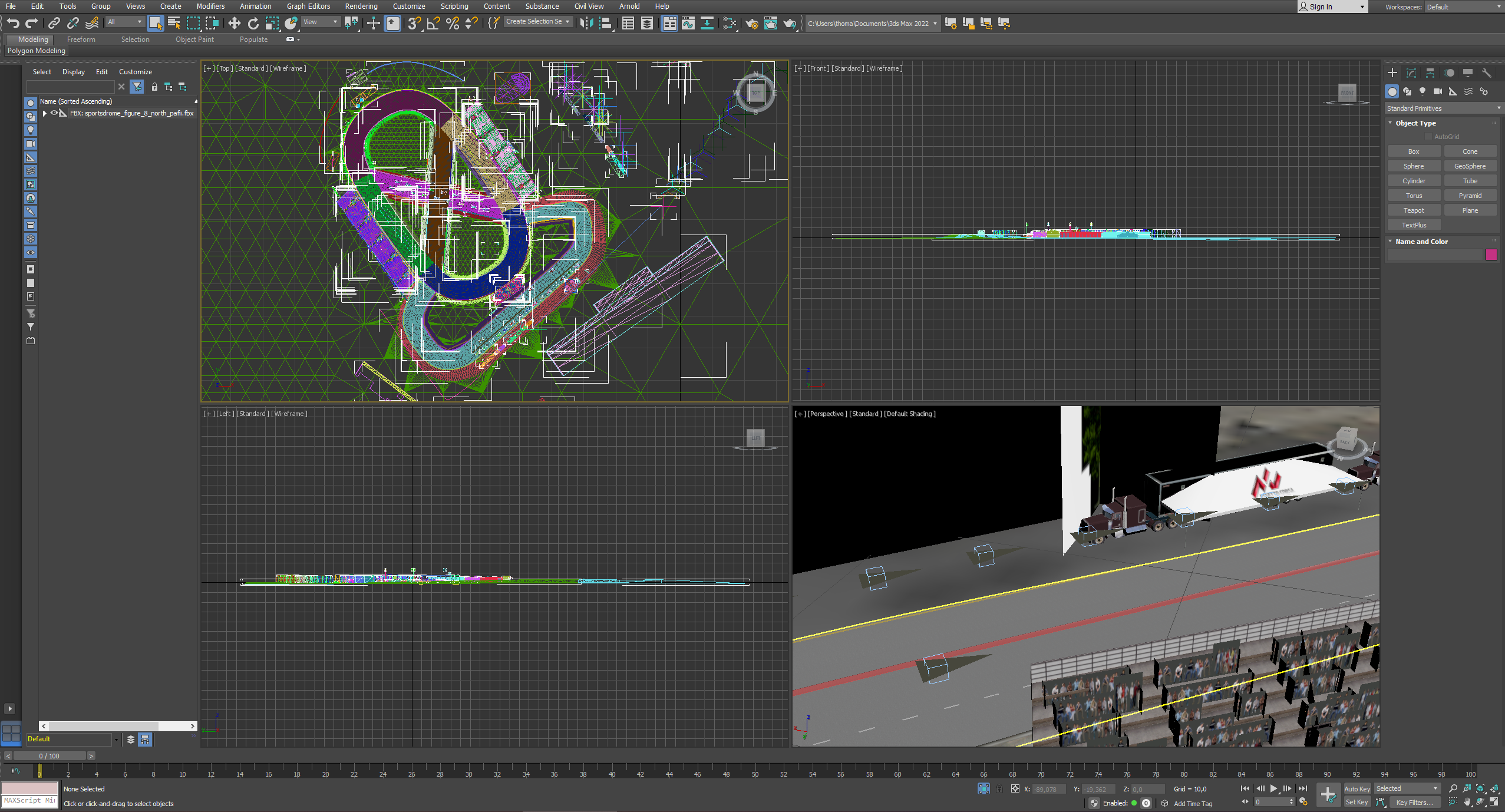Click Mirror tool in main toolbar

pyautogui.click(x=586, y=23)
